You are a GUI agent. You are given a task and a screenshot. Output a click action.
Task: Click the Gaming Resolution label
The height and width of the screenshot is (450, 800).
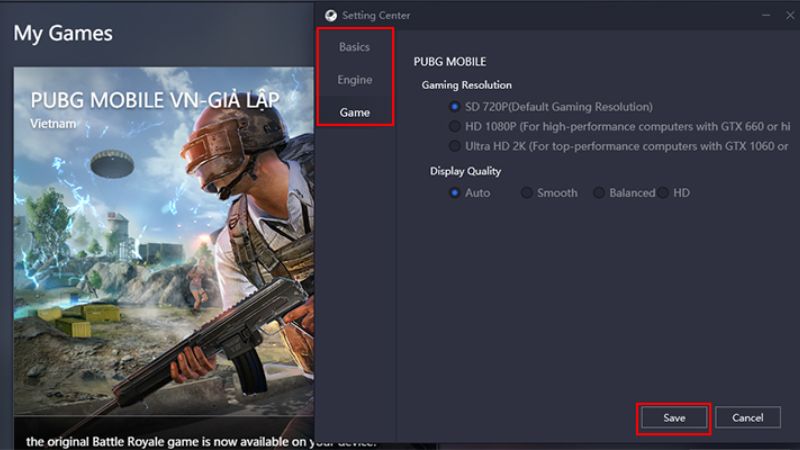tap(466, 85)
